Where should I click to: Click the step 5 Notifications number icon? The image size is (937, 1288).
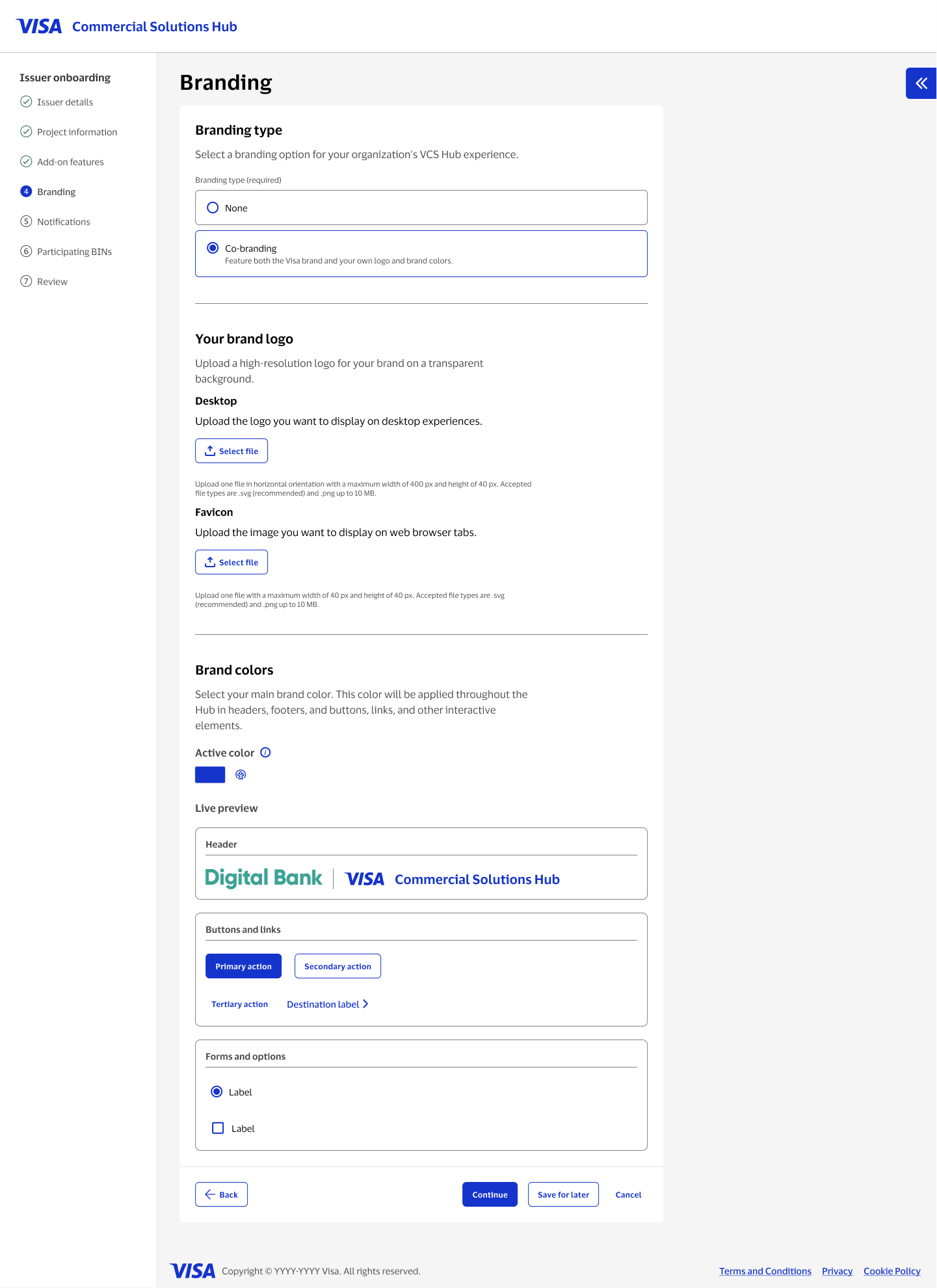26,221
